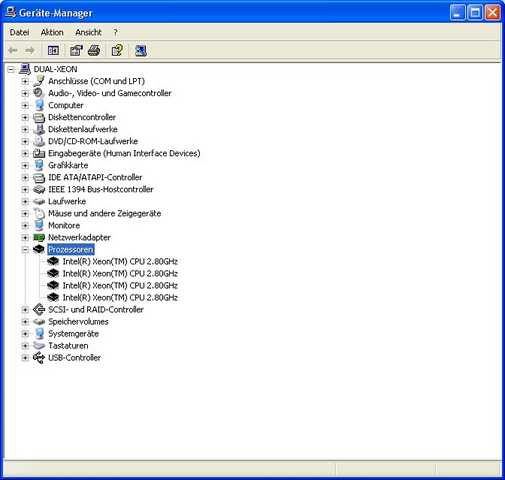This screenshot has height=480, width=505.
Task: Click the Anschlüsse (COM und LPT) icon
Action: [39, 81]
